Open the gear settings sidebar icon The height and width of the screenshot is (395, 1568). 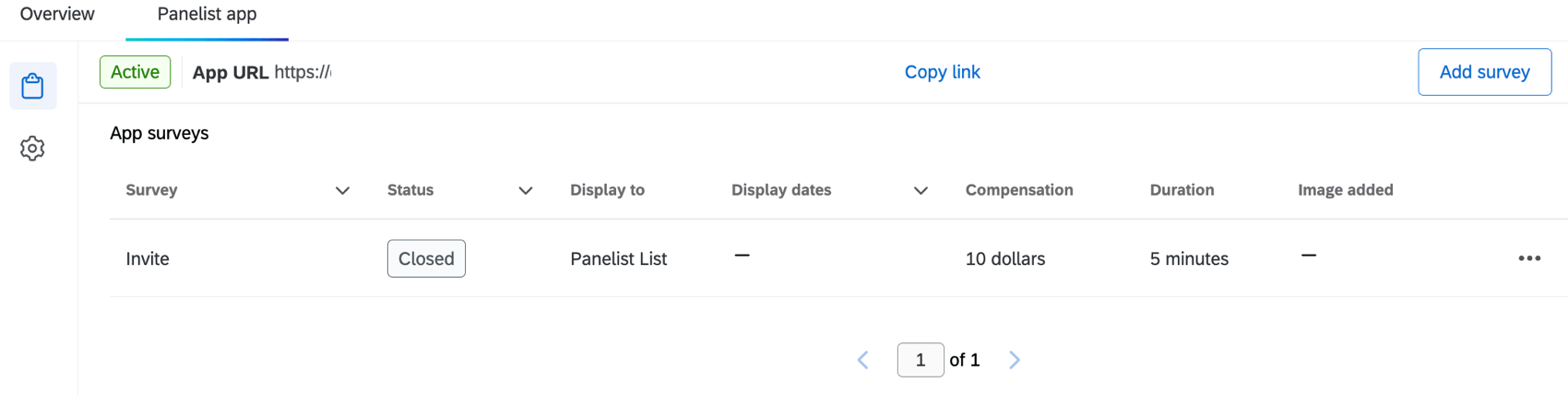click(x=32, y=148)
